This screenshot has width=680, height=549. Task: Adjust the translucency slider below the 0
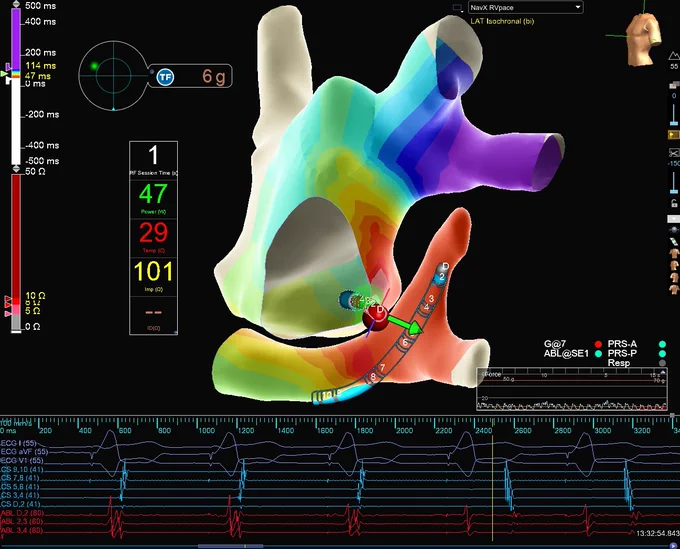pyautogui.click(x=674, y=114)
